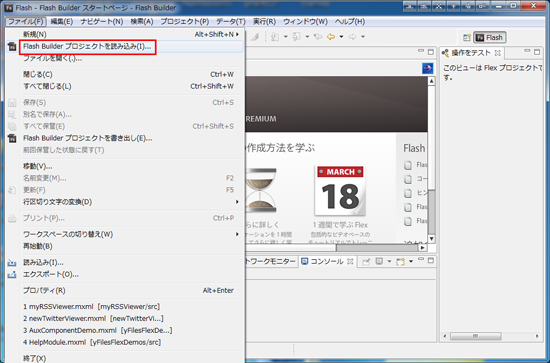This screenshot has height=363, width=550.
Task: Open the new console dropdown arrow
Action: pos(411,261)
